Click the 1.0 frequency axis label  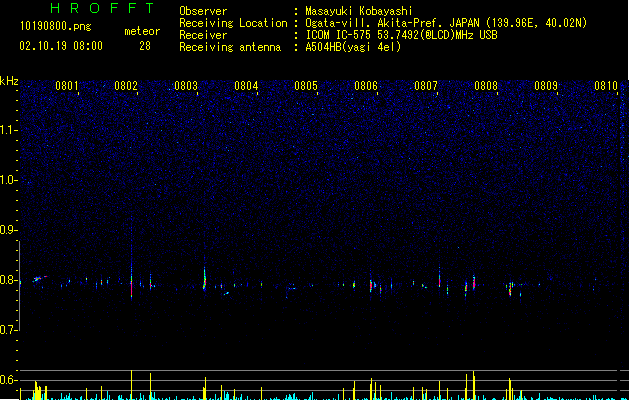click(8, 180)
